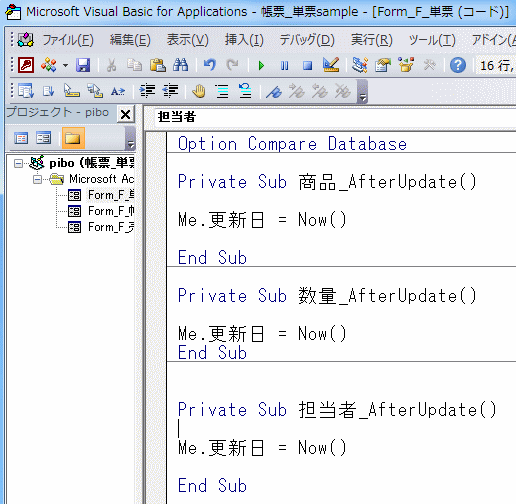Click the Insert Module icon

(x=49, y=65)
